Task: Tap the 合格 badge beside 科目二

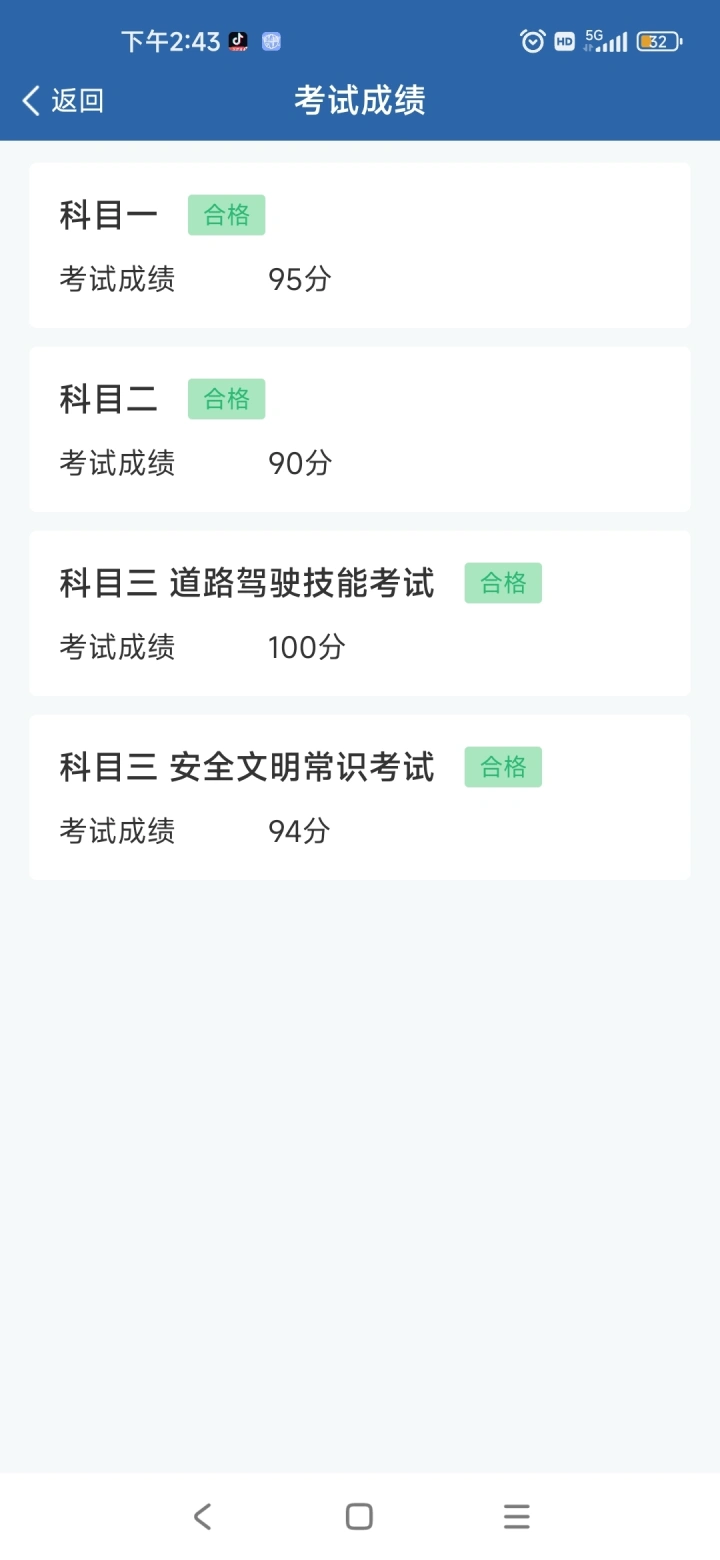Action: pyautogui.click(x=227, y=399)
